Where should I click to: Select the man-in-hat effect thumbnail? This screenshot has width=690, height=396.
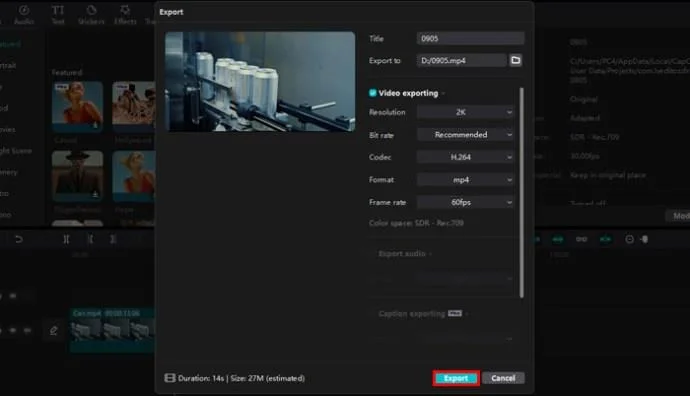(x=77, y=176)
